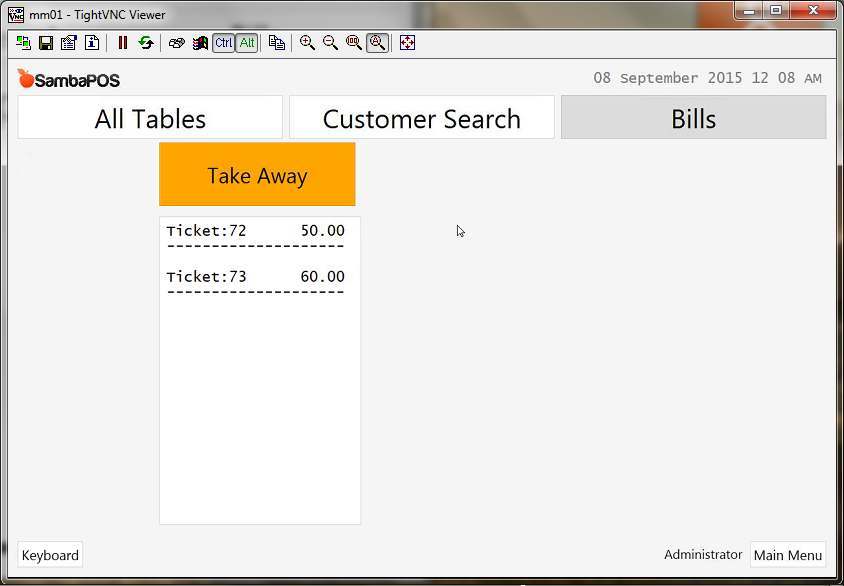Close the TightVNC Viewer window
The image size is (844, 586).
[812, 11]
